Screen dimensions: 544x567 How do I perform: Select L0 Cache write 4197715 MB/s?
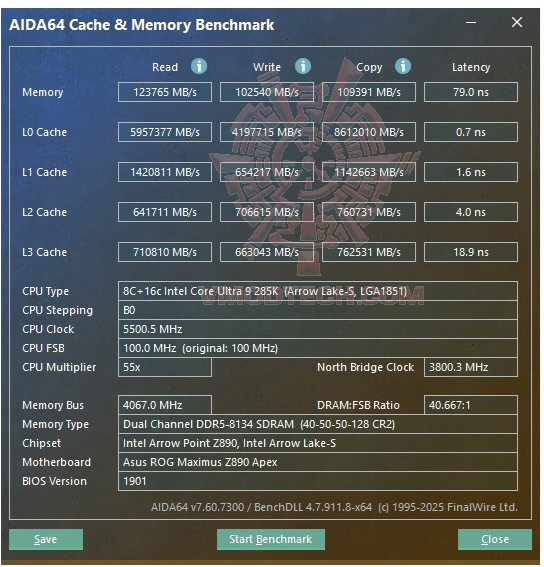267,132
